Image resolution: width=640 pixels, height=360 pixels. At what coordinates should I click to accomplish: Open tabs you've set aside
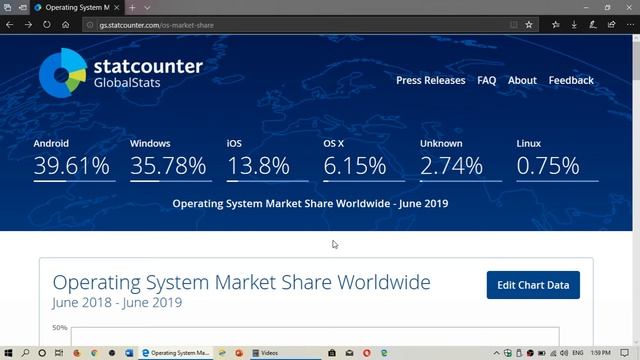(7, 7)
